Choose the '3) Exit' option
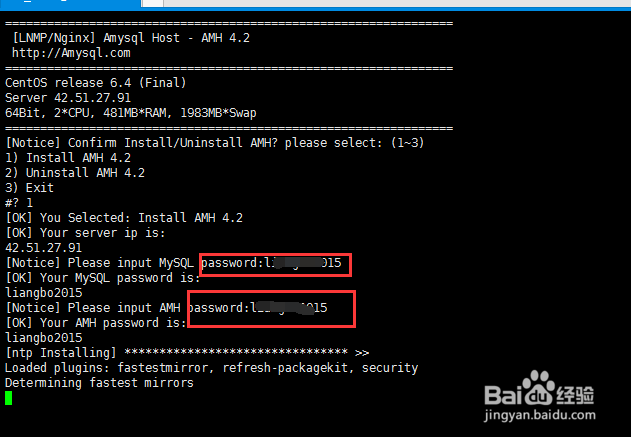This screenshot has width=631, height=437. click(30, 188)
